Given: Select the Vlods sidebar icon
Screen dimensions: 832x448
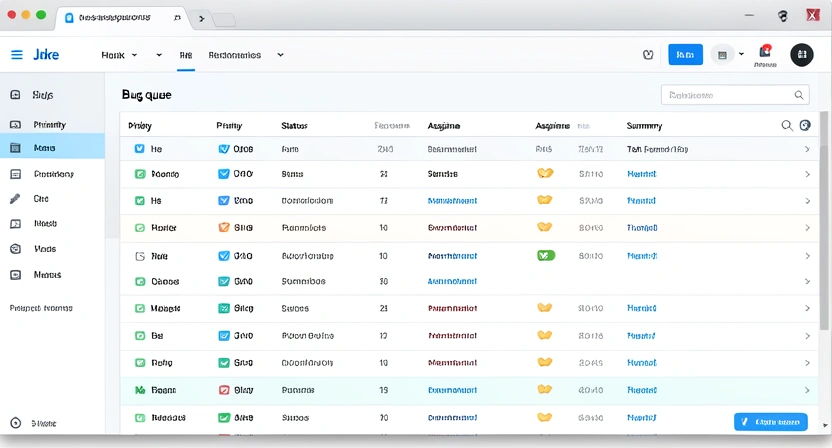Looking at the screenshot, I should pyautogui.click(x=15, y=248).
